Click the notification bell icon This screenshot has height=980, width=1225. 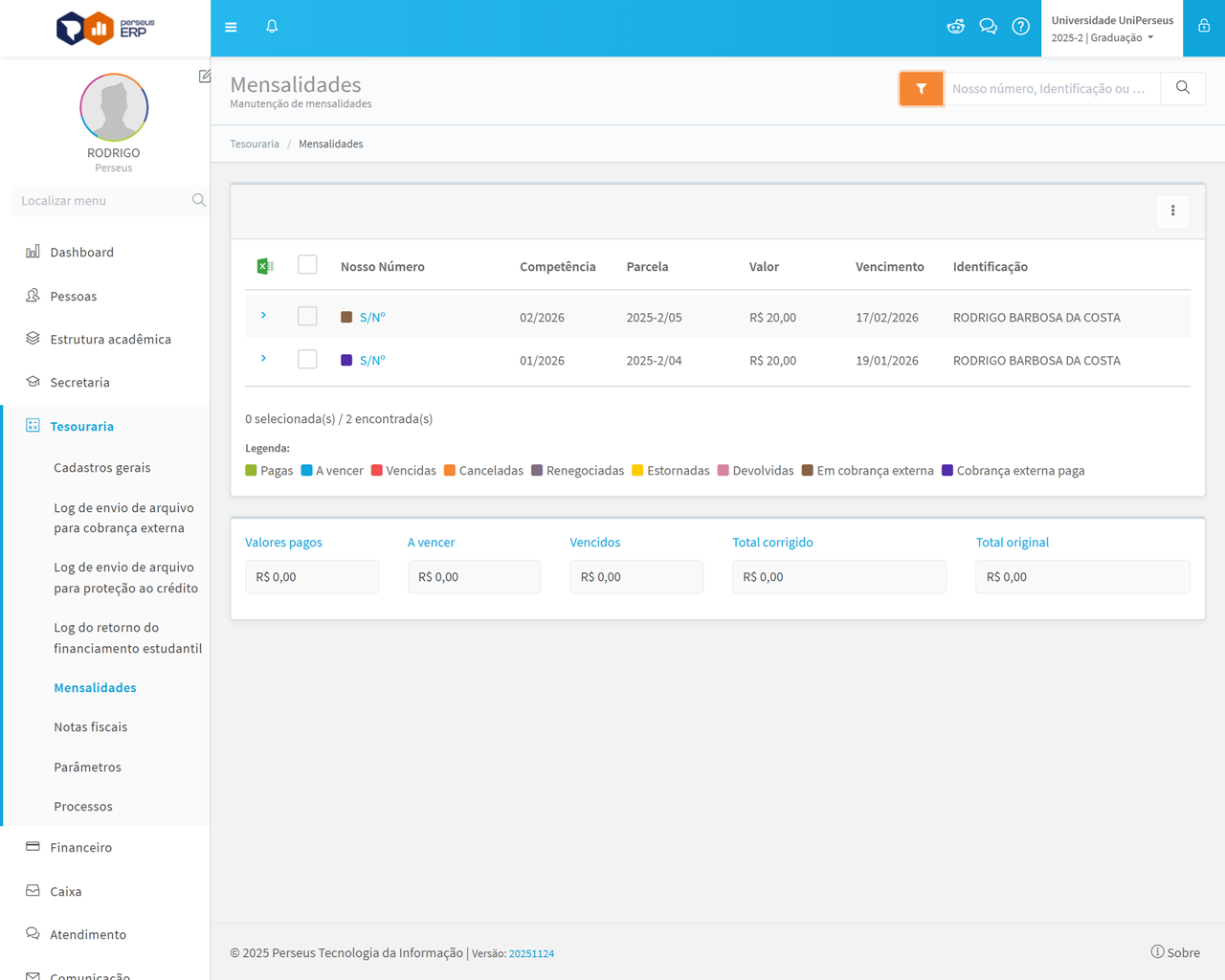[272, 27]
